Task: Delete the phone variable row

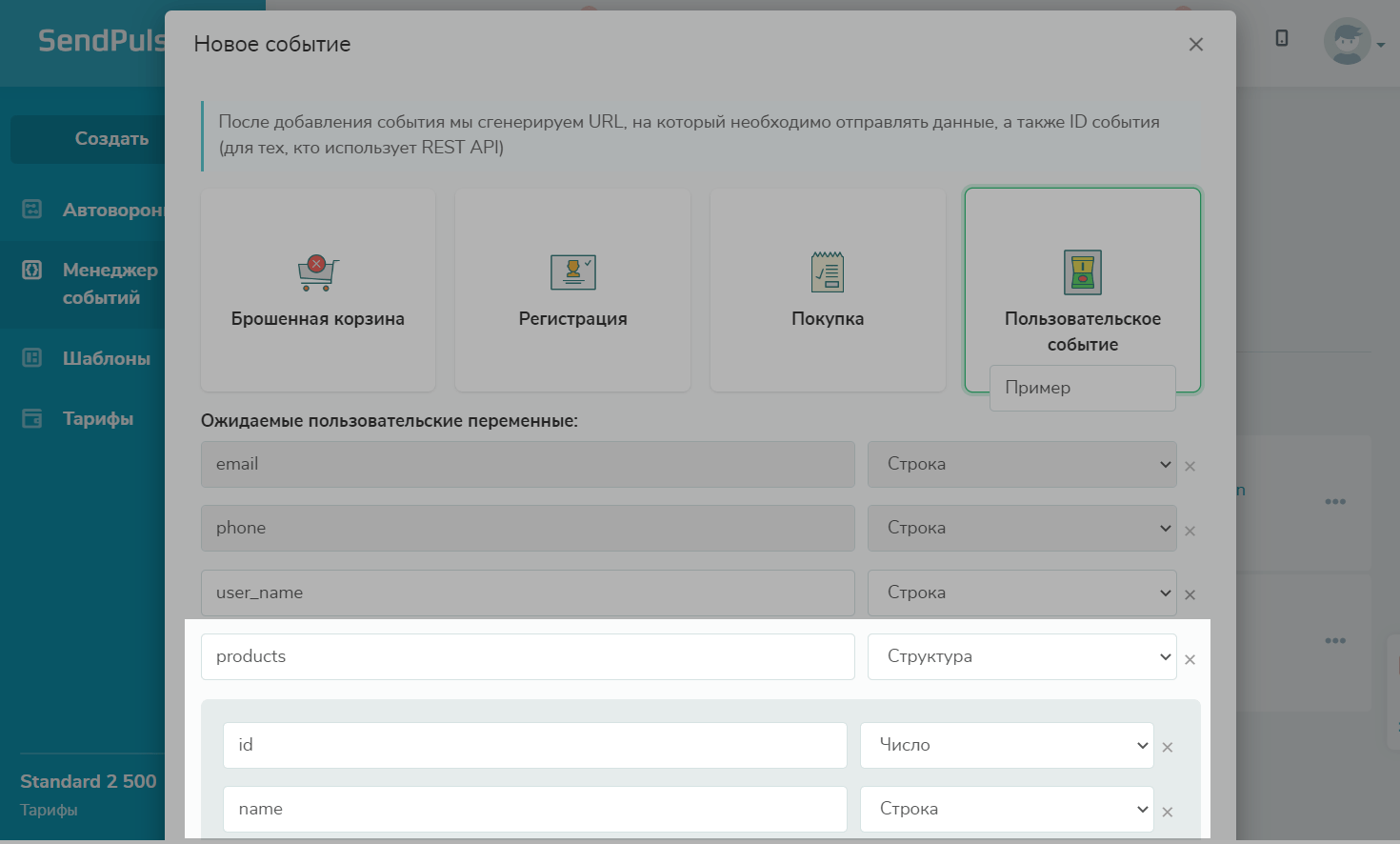Action: click(1190, 532)
